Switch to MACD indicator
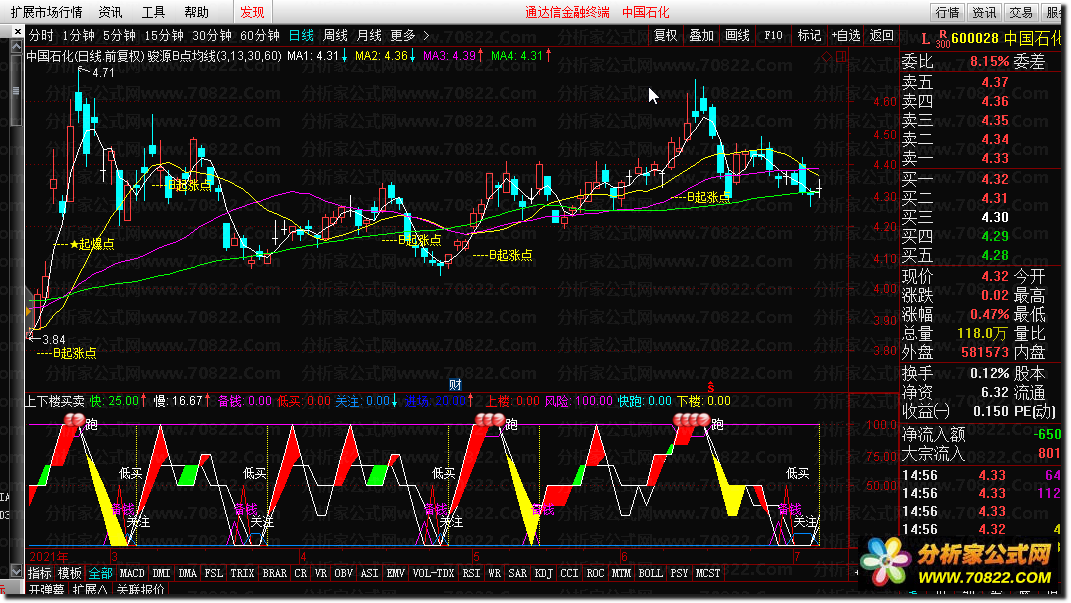Viewport: 1071px width, 603px height. pos(132,574)
